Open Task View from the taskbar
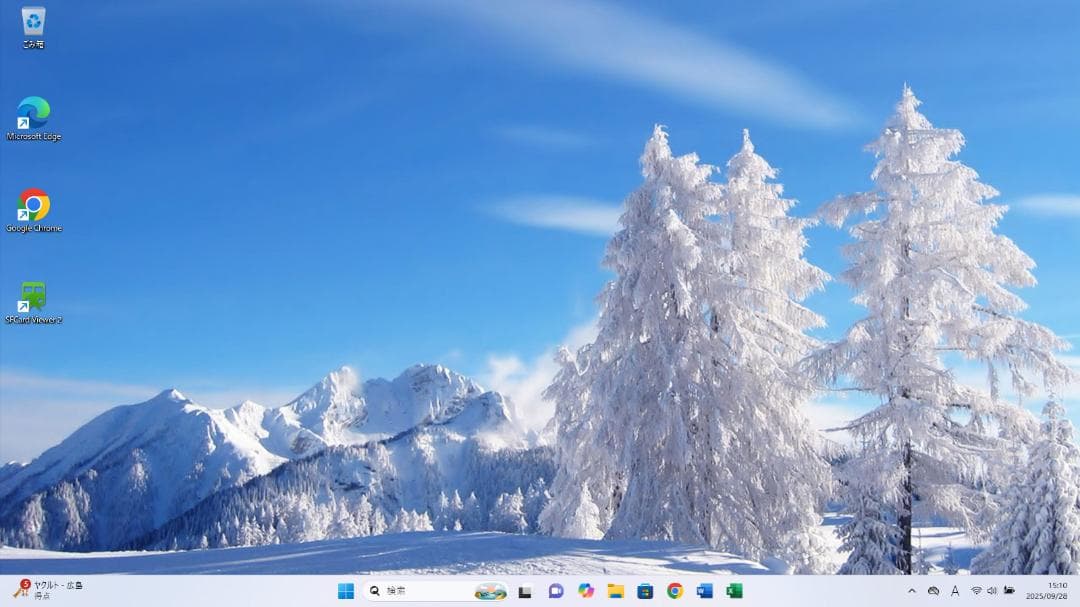This screenshot has width=1080, height=607. point(525,591)
